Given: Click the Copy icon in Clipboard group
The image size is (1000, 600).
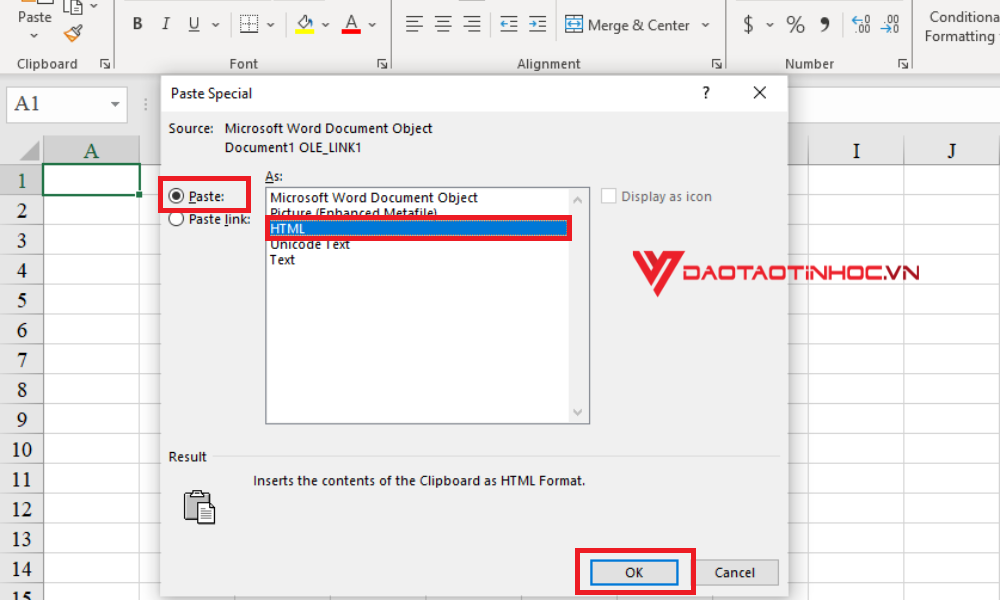Looking at the screenshot, I should point(73,6).
